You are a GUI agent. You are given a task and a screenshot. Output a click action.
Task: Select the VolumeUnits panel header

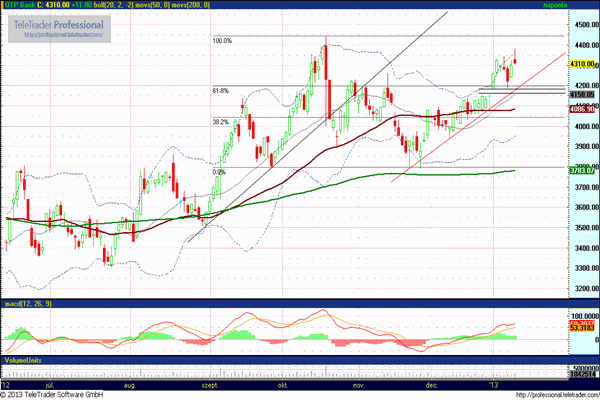point(24,358)
